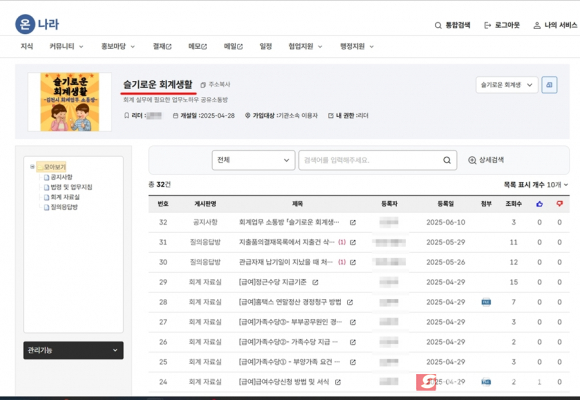Click the 로그아웃 logout icon
580x400 pixels.
[x=488, y=25]
